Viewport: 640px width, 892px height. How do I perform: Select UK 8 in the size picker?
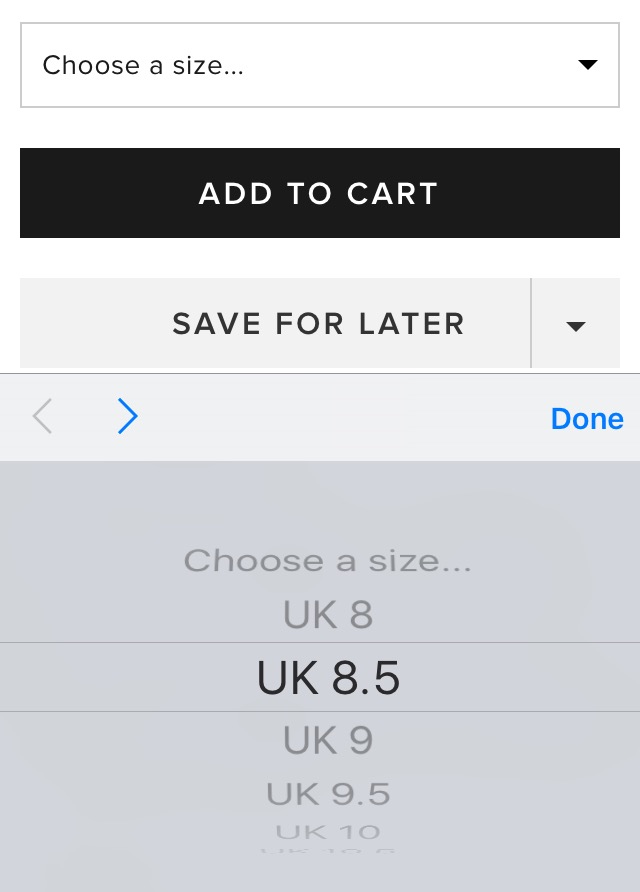(x=328, y=615)
